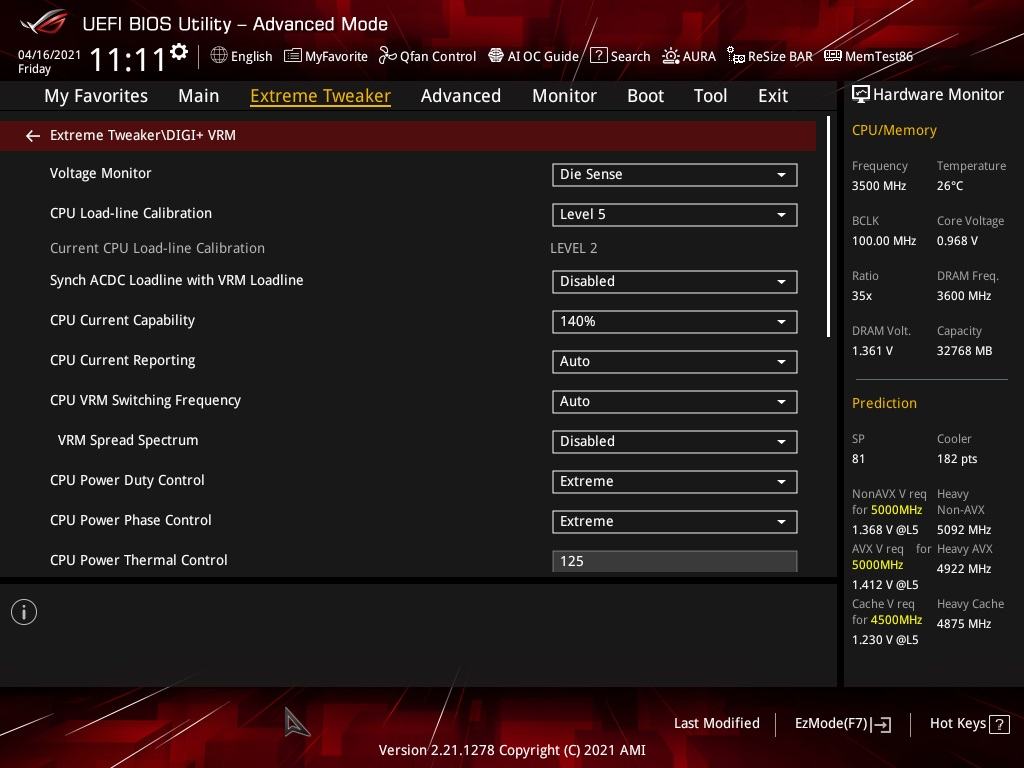Screen dimensions: 1024x768
Task: Click Current CPU Load-line Calibration label
Action: click(157, 248)
